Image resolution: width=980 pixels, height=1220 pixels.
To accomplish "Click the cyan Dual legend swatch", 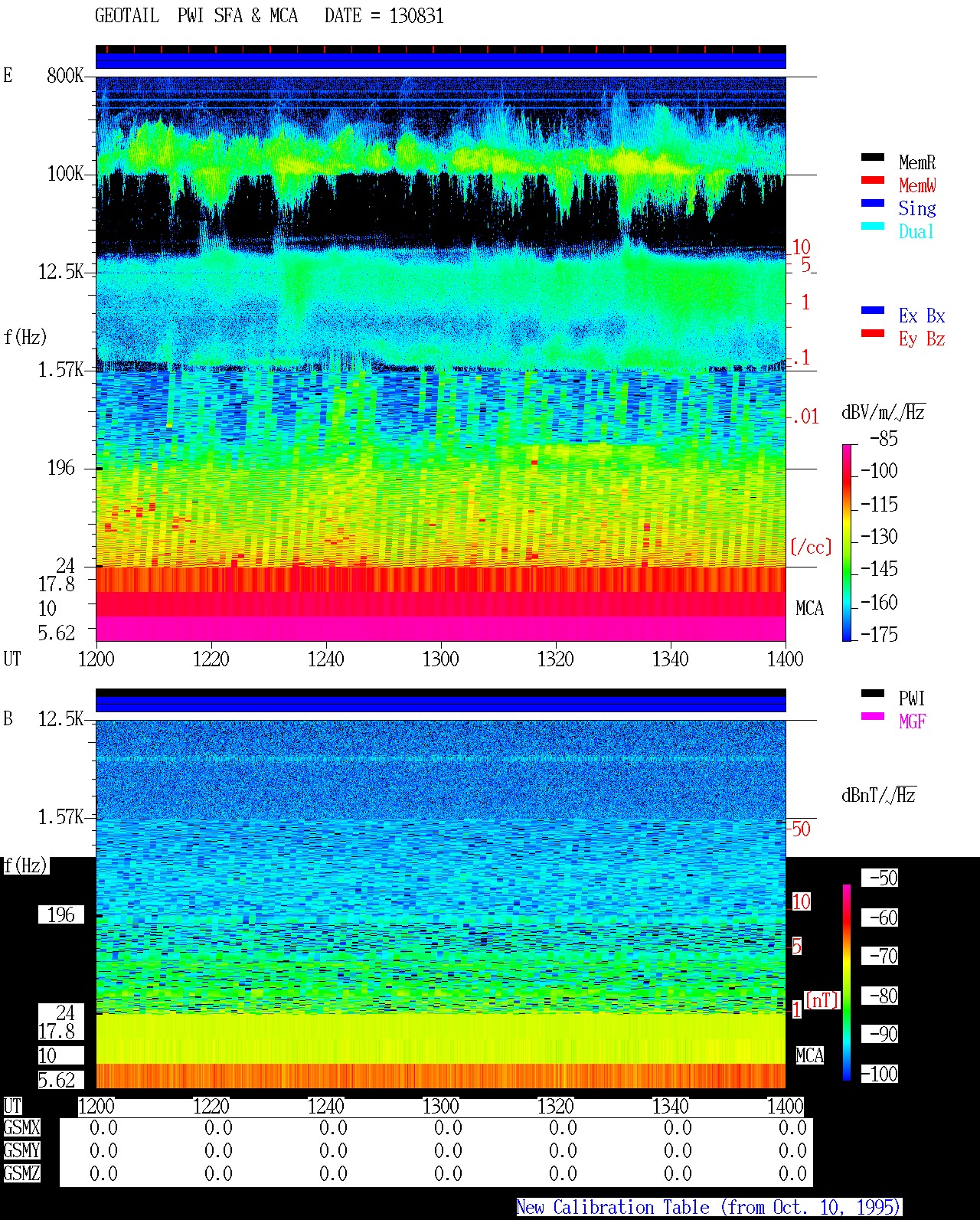I will pos(873,227).
